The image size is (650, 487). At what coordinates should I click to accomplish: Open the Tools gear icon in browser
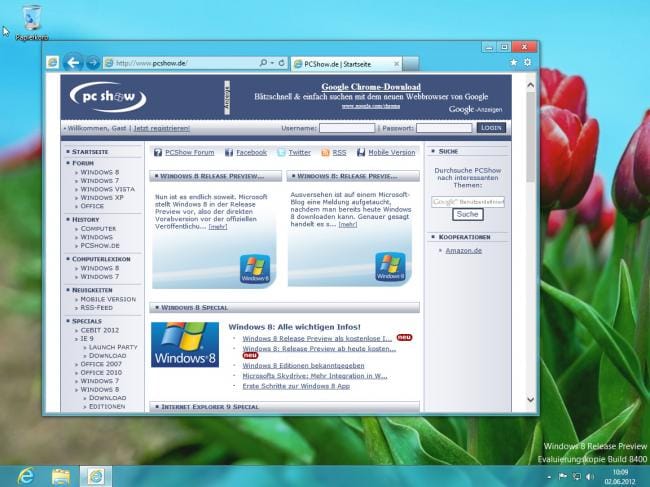pos(527,62)
